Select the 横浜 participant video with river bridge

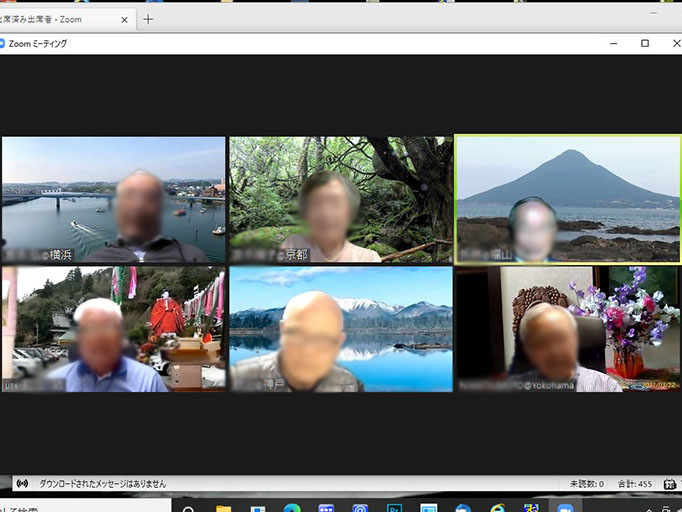113,199
